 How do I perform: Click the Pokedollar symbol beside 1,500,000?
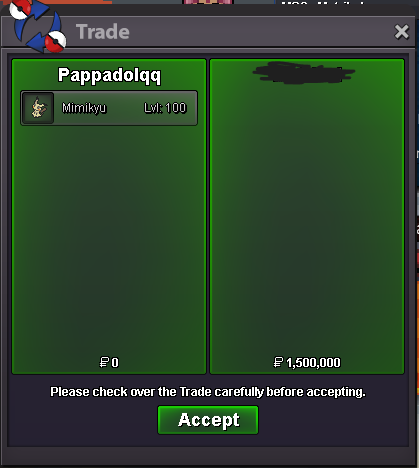[278, 362]
